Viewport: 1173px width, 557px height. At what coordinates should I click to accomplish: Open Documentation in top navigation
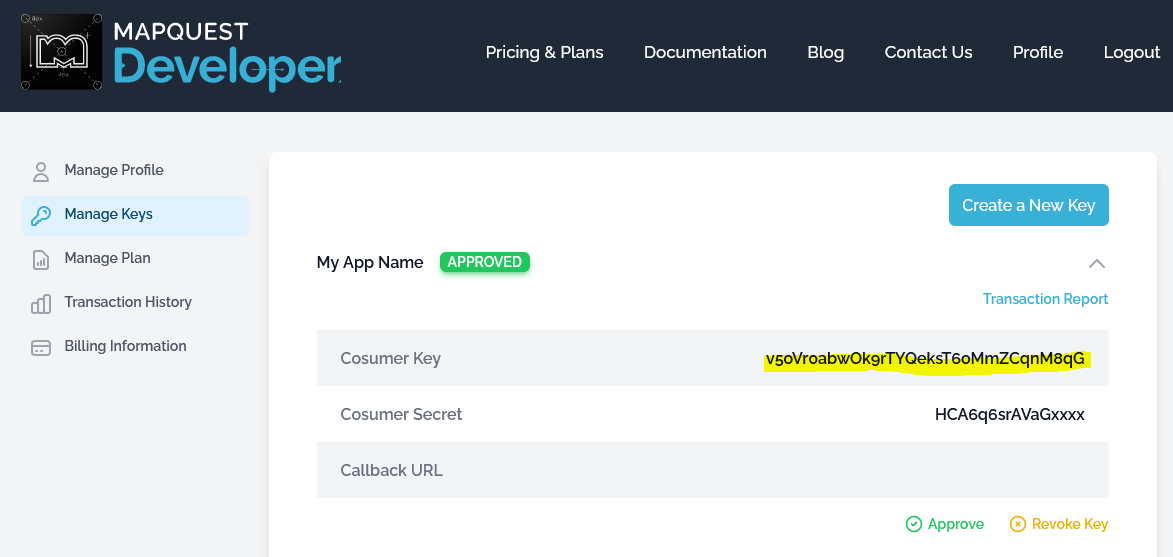point(705,52)
